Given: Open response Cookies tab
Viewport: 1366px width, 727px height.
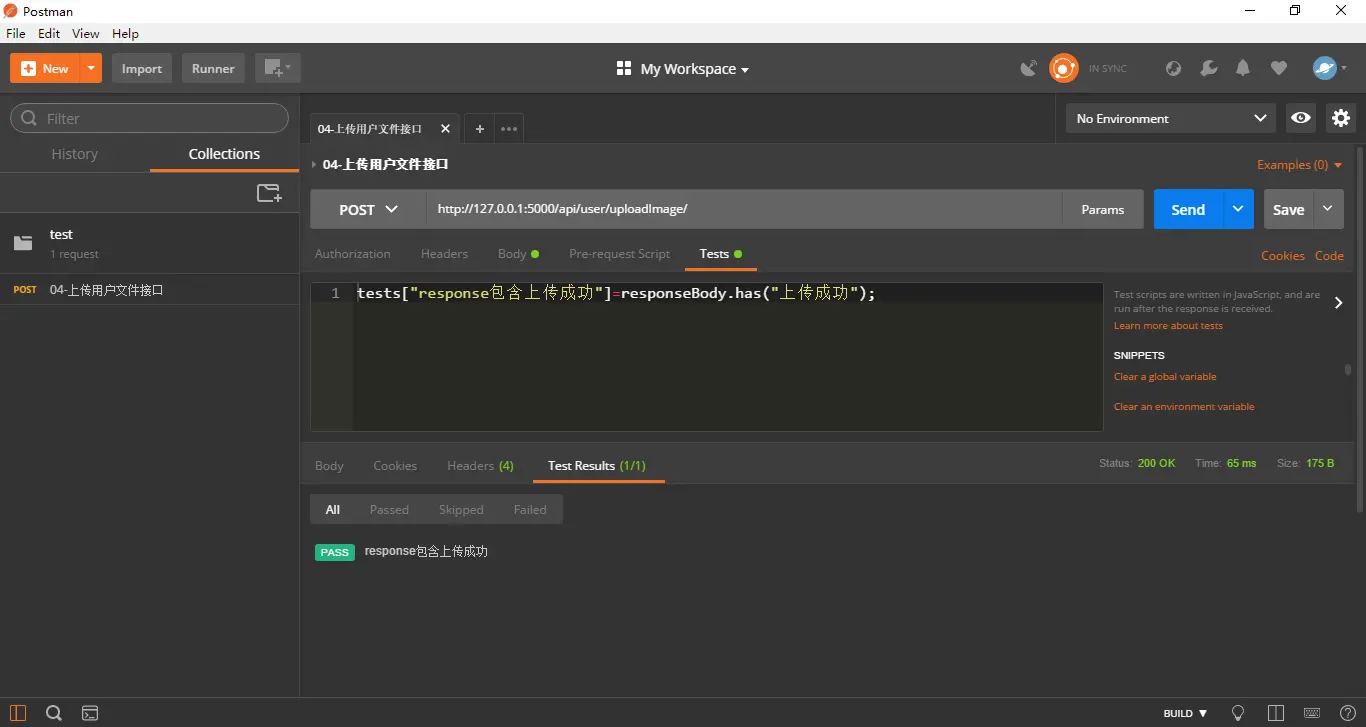Looking at the screenshot, I should click(x=395, y=466).
